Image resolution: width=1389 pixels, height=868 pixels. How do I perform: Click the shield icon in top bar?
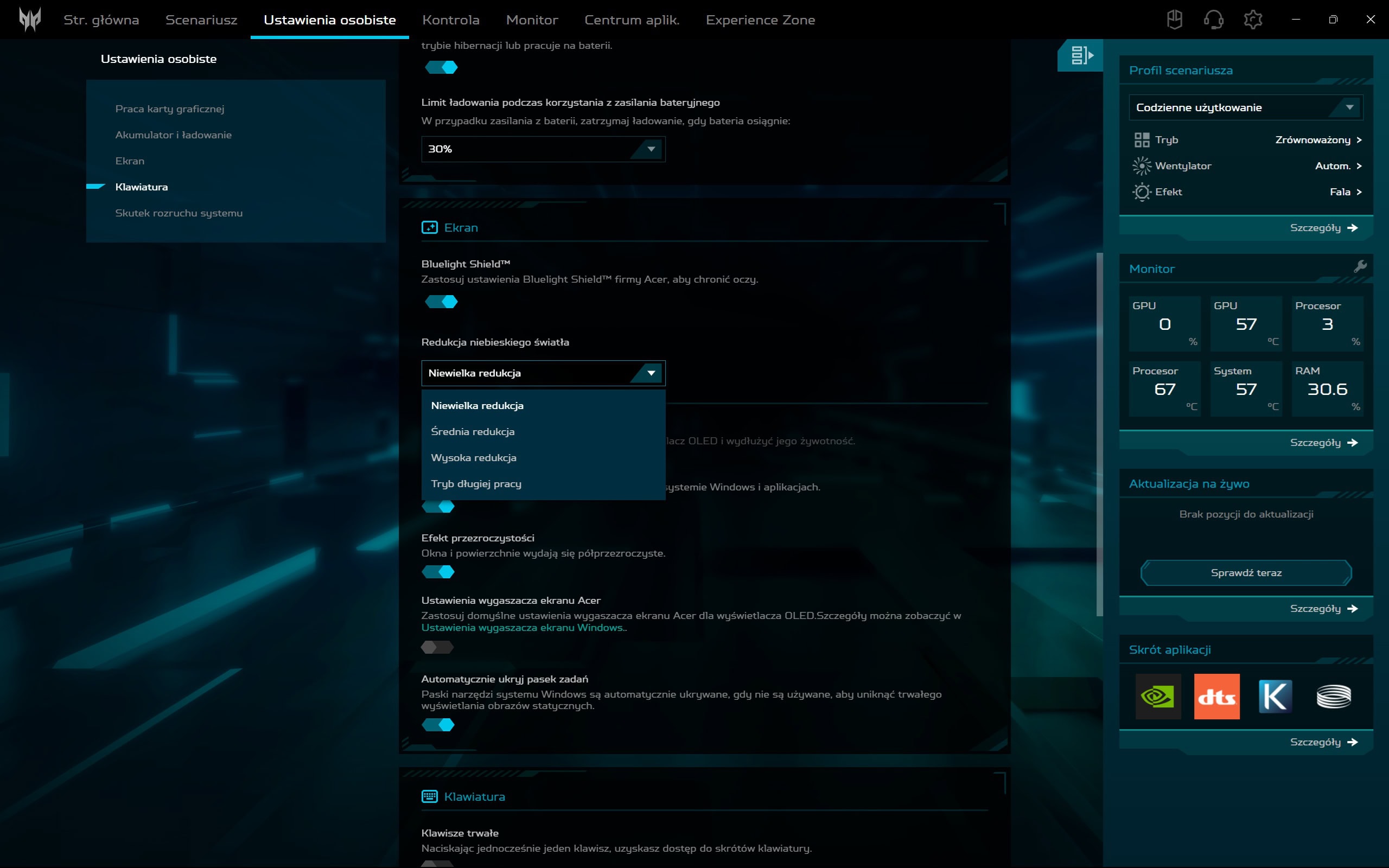[x=1174, y=20]
